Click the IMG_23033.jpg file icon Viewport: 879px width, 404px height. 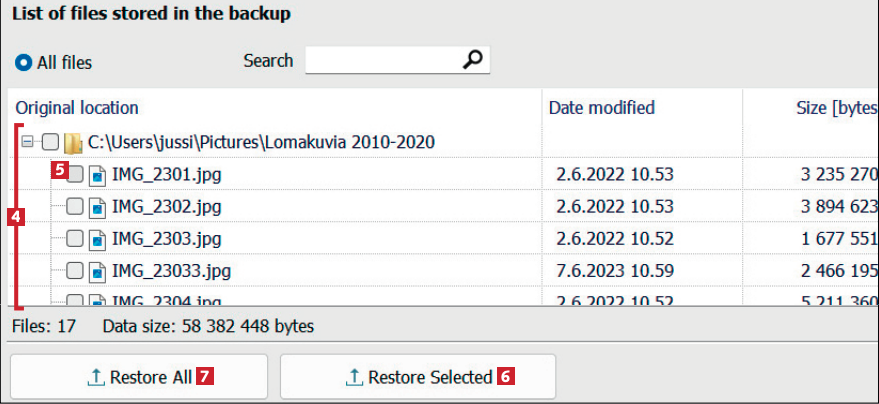98,271
